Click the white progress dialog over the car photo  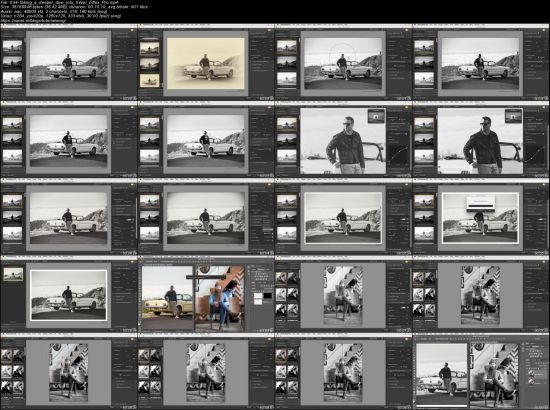coord(481,203)
